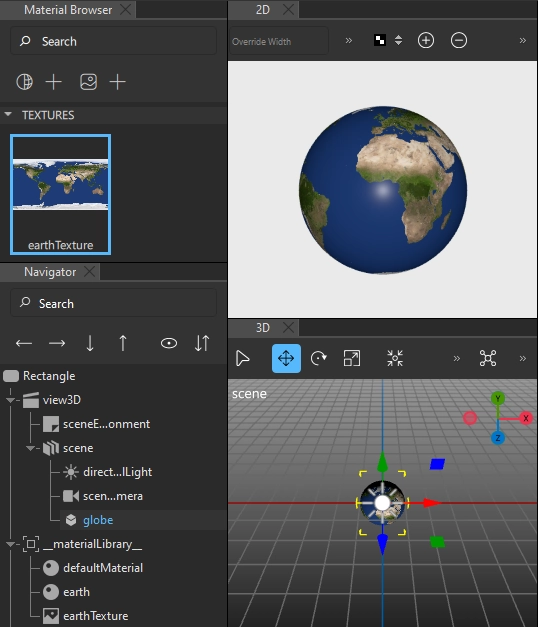Choose the selection arrow tool
This screenshot has width=538, height=627.
(x=242, y=358)
